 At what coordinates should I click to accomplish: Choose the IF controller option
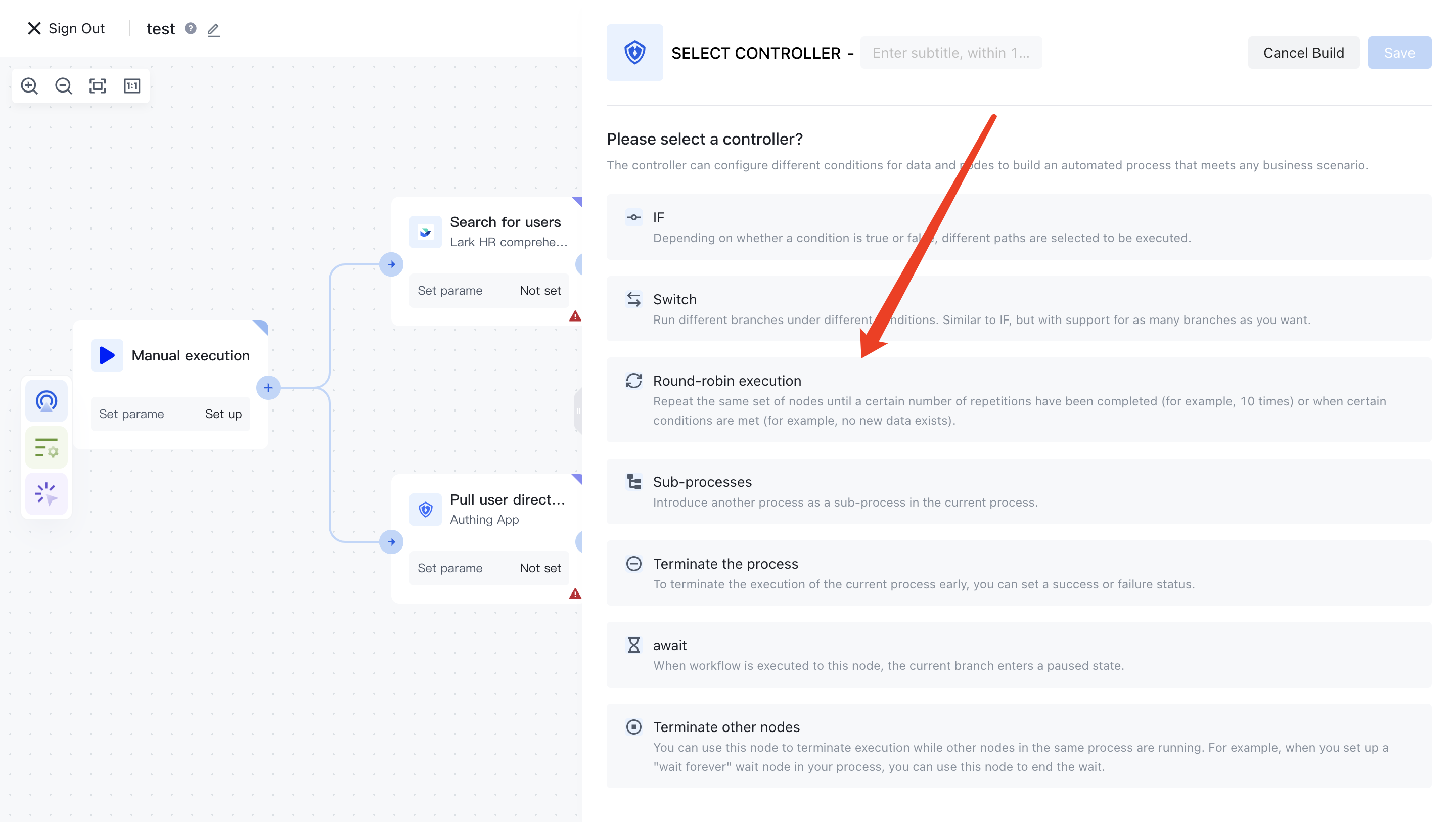coord(1019,227)
